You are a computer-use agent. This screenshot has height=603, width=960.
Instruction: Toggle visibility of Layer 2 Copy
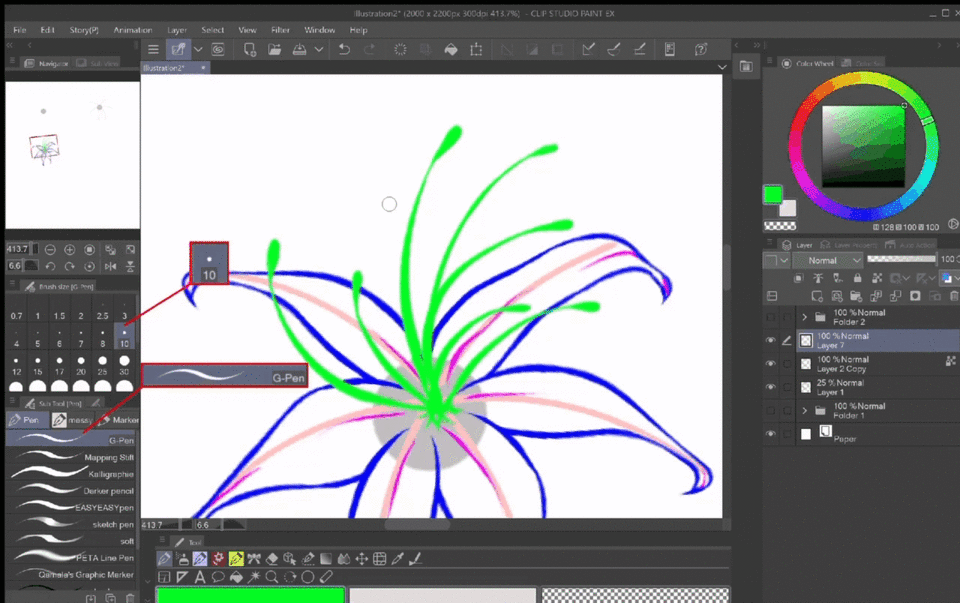(770, 363)
